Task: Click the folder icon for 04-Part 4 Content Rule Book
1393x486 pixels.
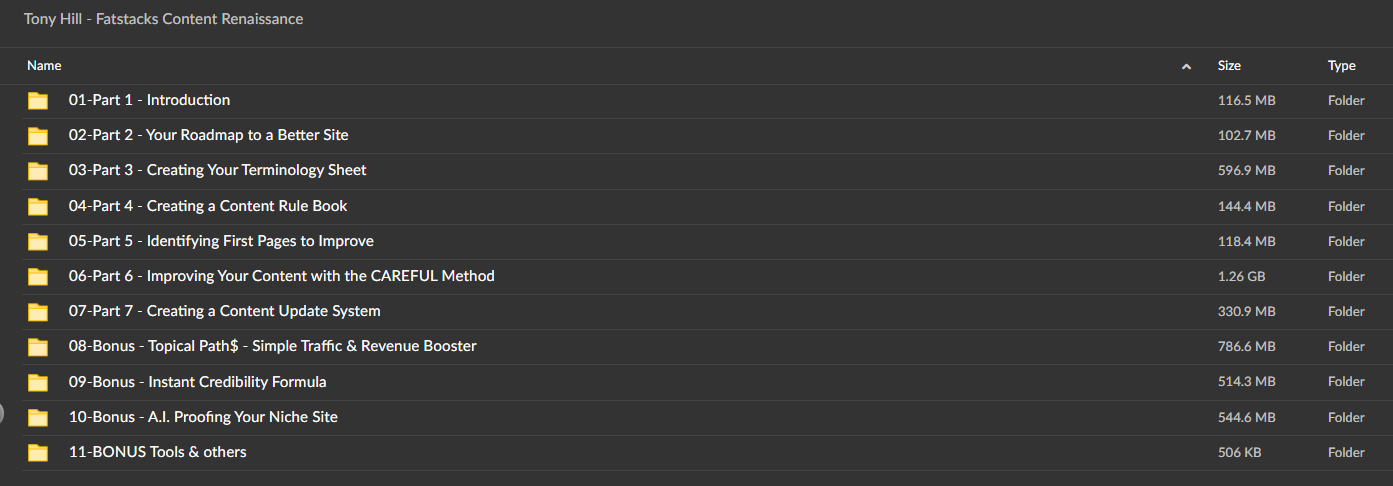Action: tap(38, 206)
